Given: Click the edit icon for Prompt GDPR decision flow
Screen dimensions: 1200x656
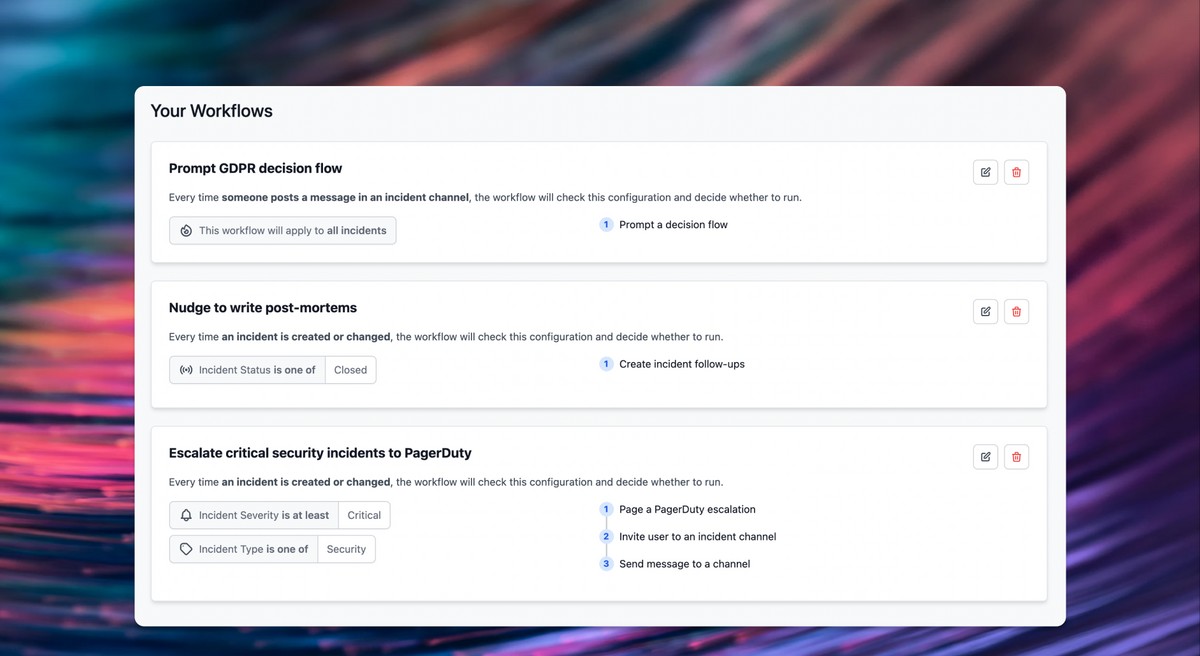Looking at the screenshot, I should [x=985, y=172].
